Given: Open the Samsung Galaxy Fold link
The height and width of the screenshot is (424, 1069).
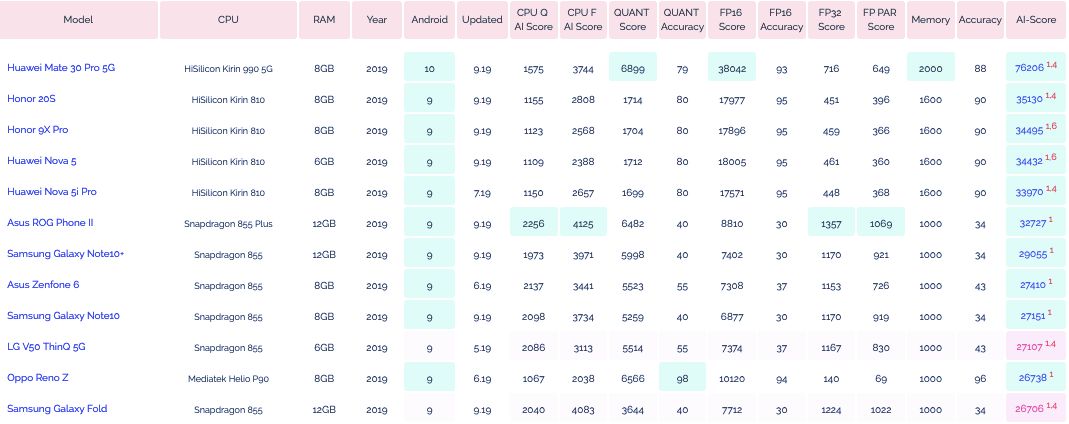Looking at the screenshot, I should point(57,409).
